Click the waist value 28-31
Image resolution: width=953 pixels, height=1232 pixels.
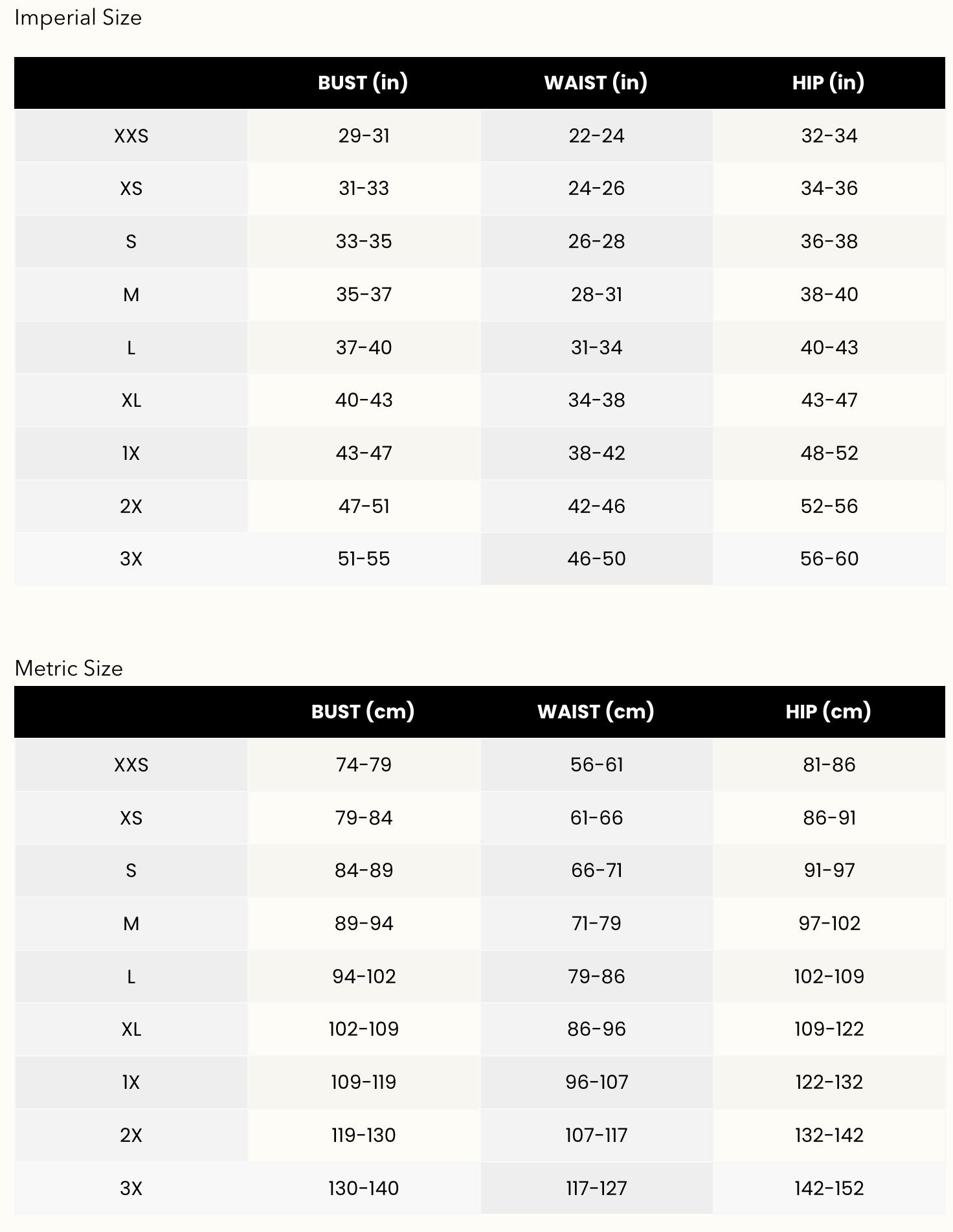click(596, 295)
